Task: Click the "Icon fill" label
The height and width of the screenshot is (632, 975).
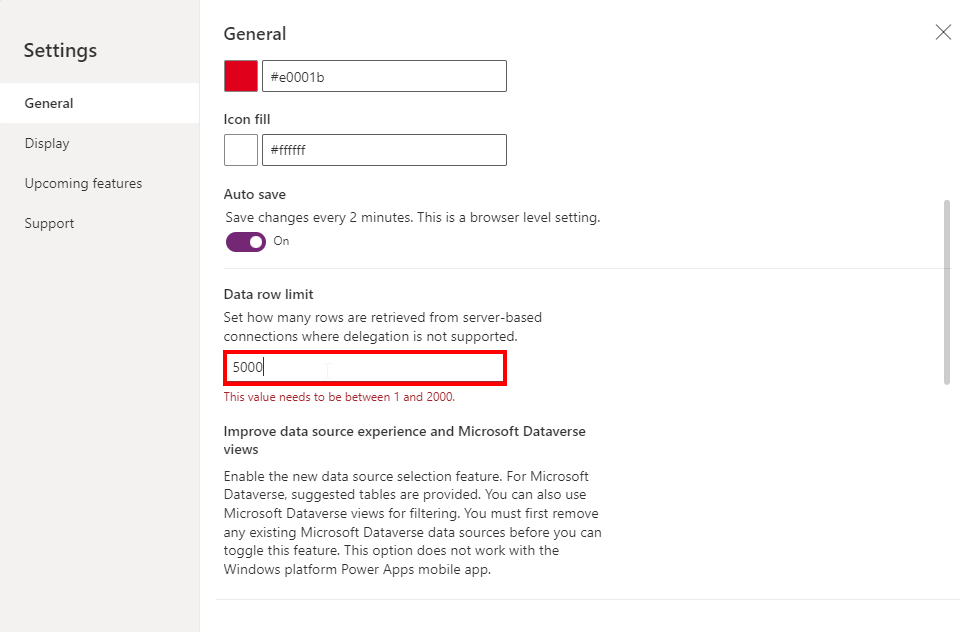Action: click(247, 119)
